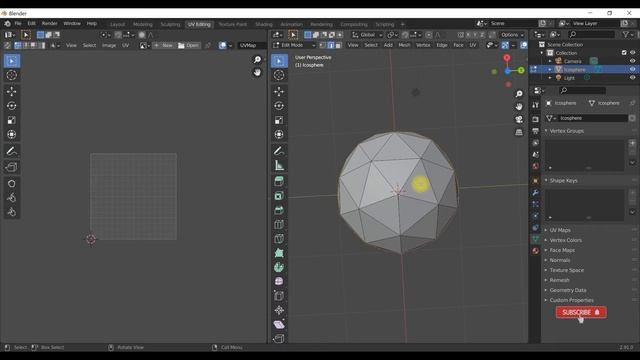Add a vertex group with the plus button

(632, 143)
